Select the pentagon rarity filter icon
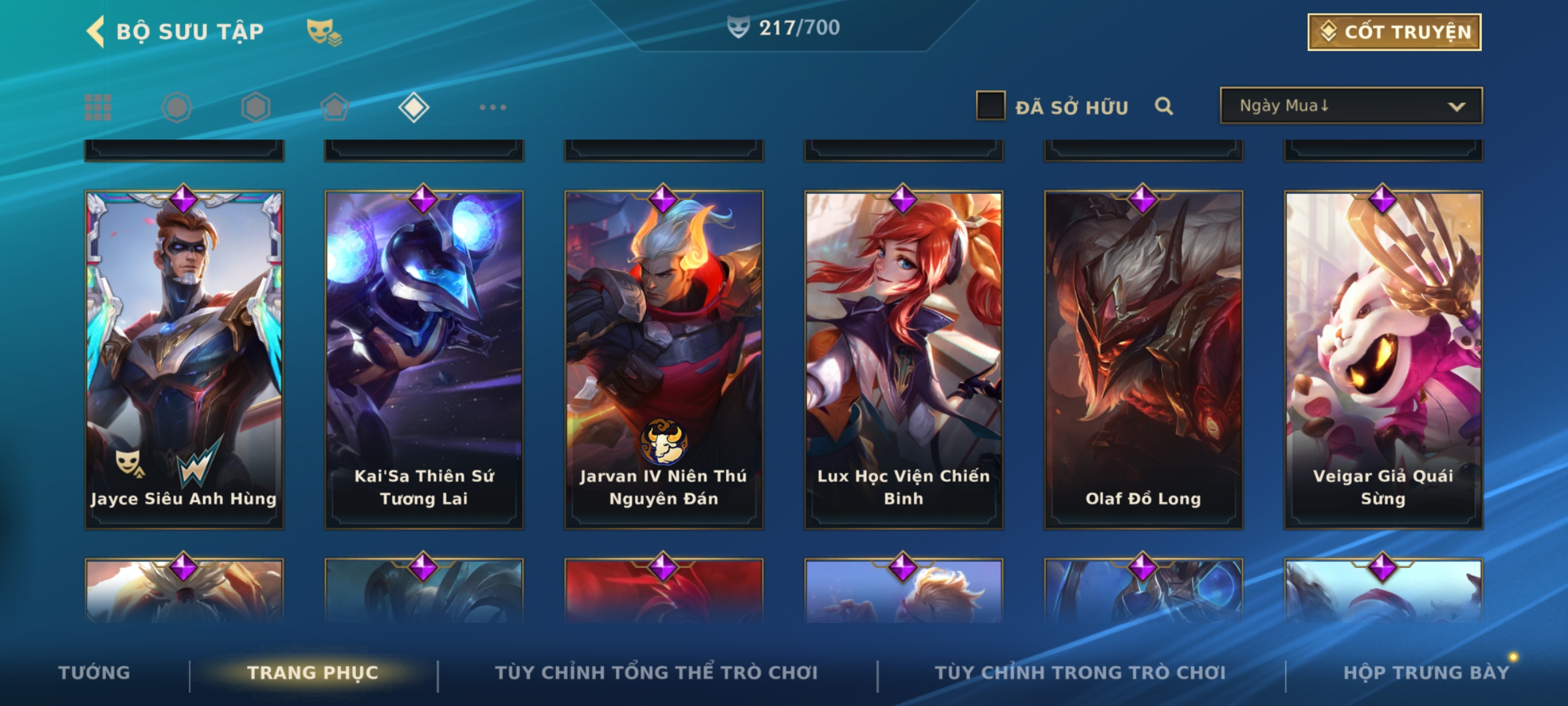 tap(335, 107)
